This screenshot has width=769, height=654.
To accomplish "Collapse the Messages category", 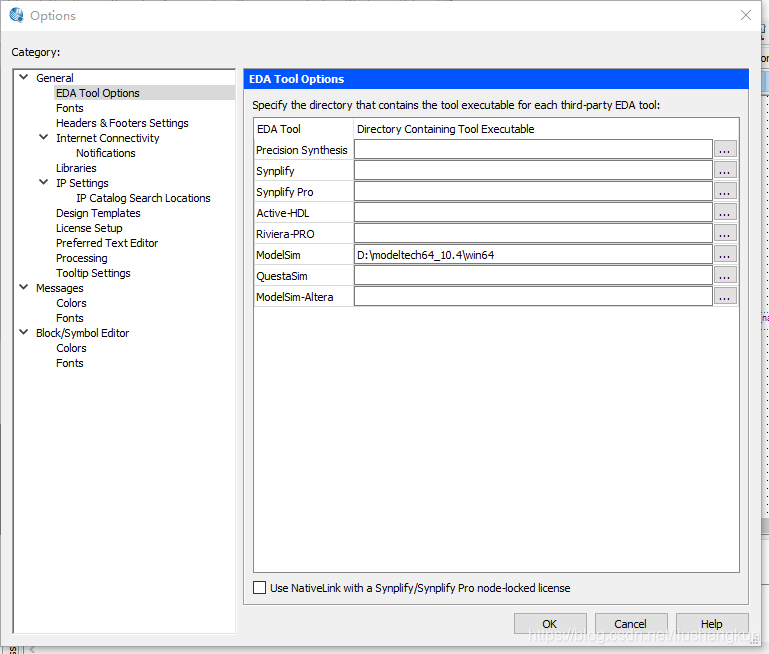I will coord(24,287).
